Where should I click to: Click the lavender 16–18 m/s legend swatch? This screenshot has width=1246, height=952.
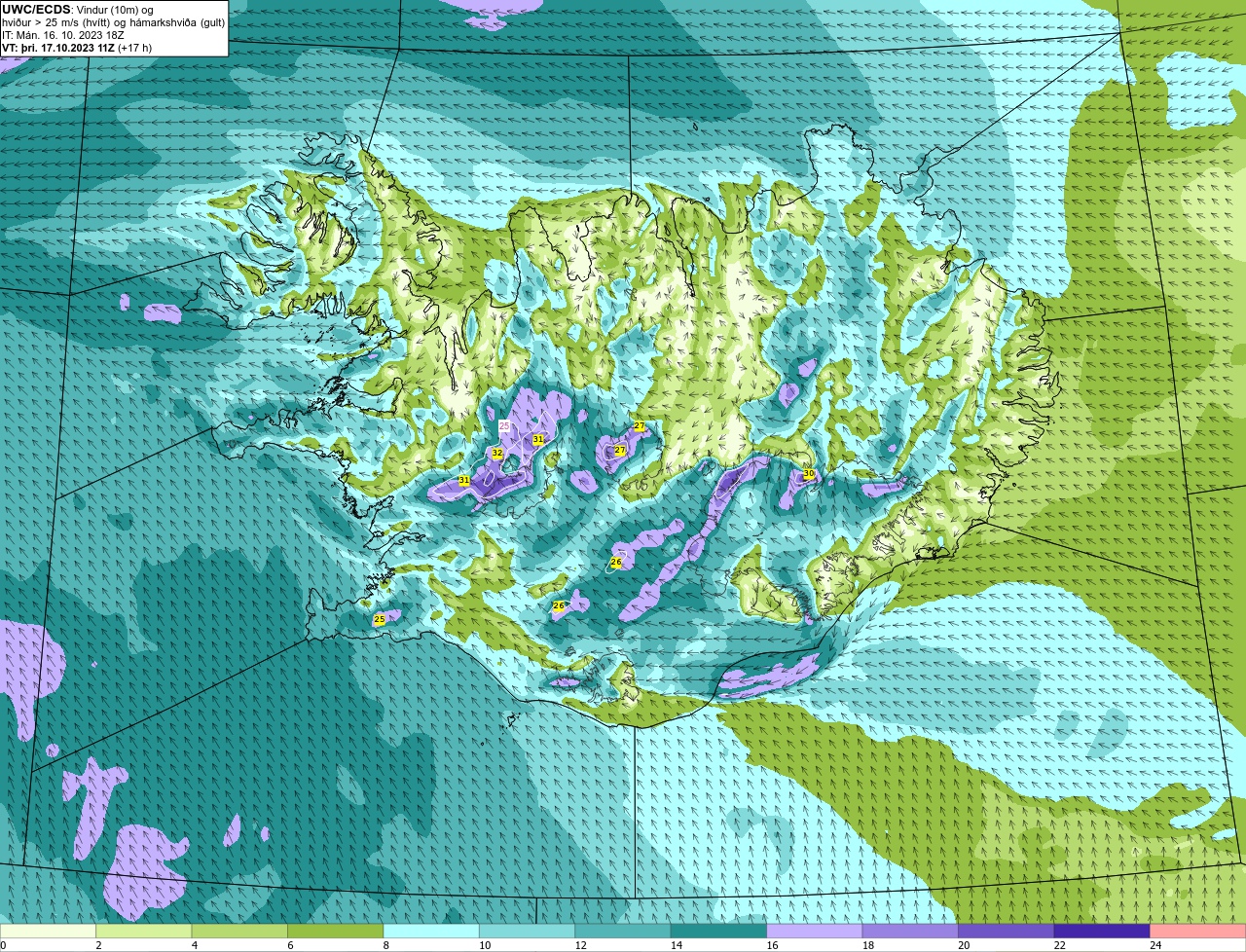[815, 931]
